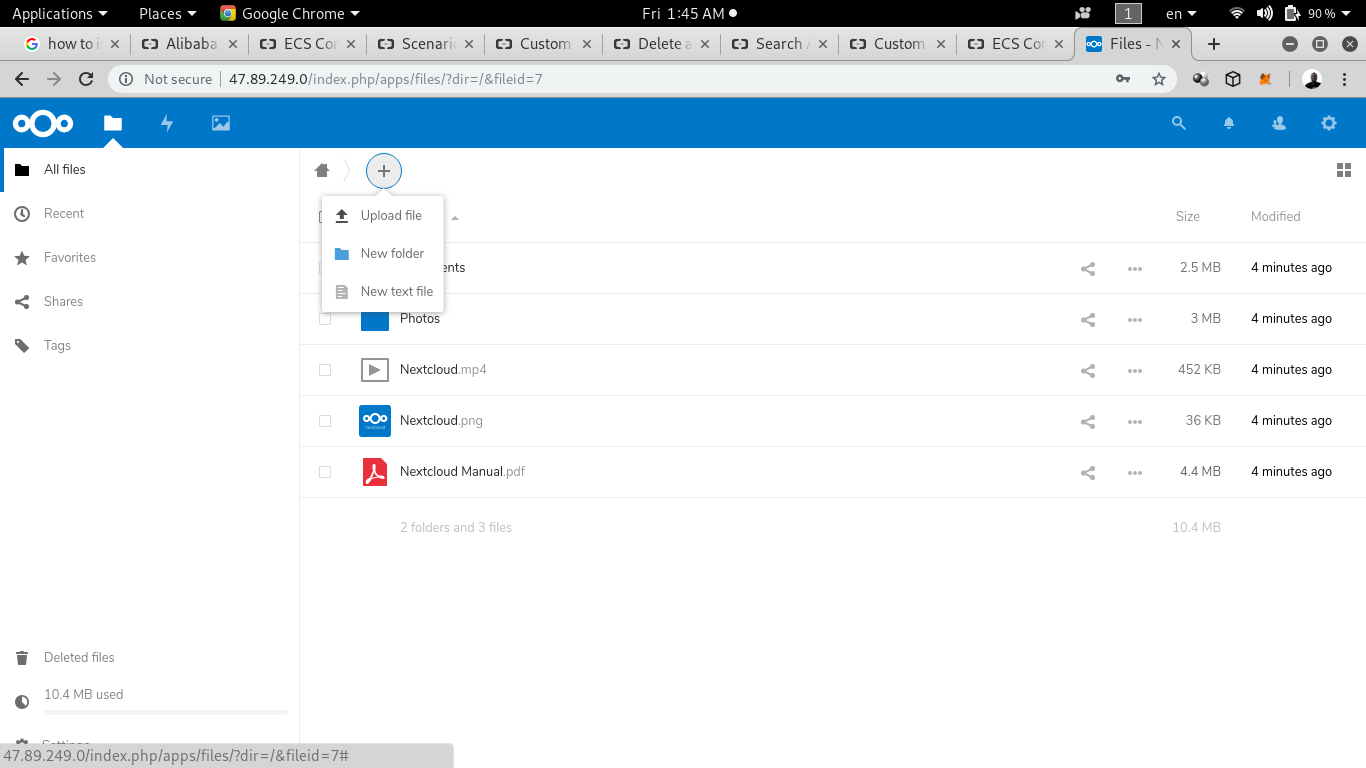Share Nextcloud.mp4 file
Screen dimensions: 1366x768
tap(1088, 370)
